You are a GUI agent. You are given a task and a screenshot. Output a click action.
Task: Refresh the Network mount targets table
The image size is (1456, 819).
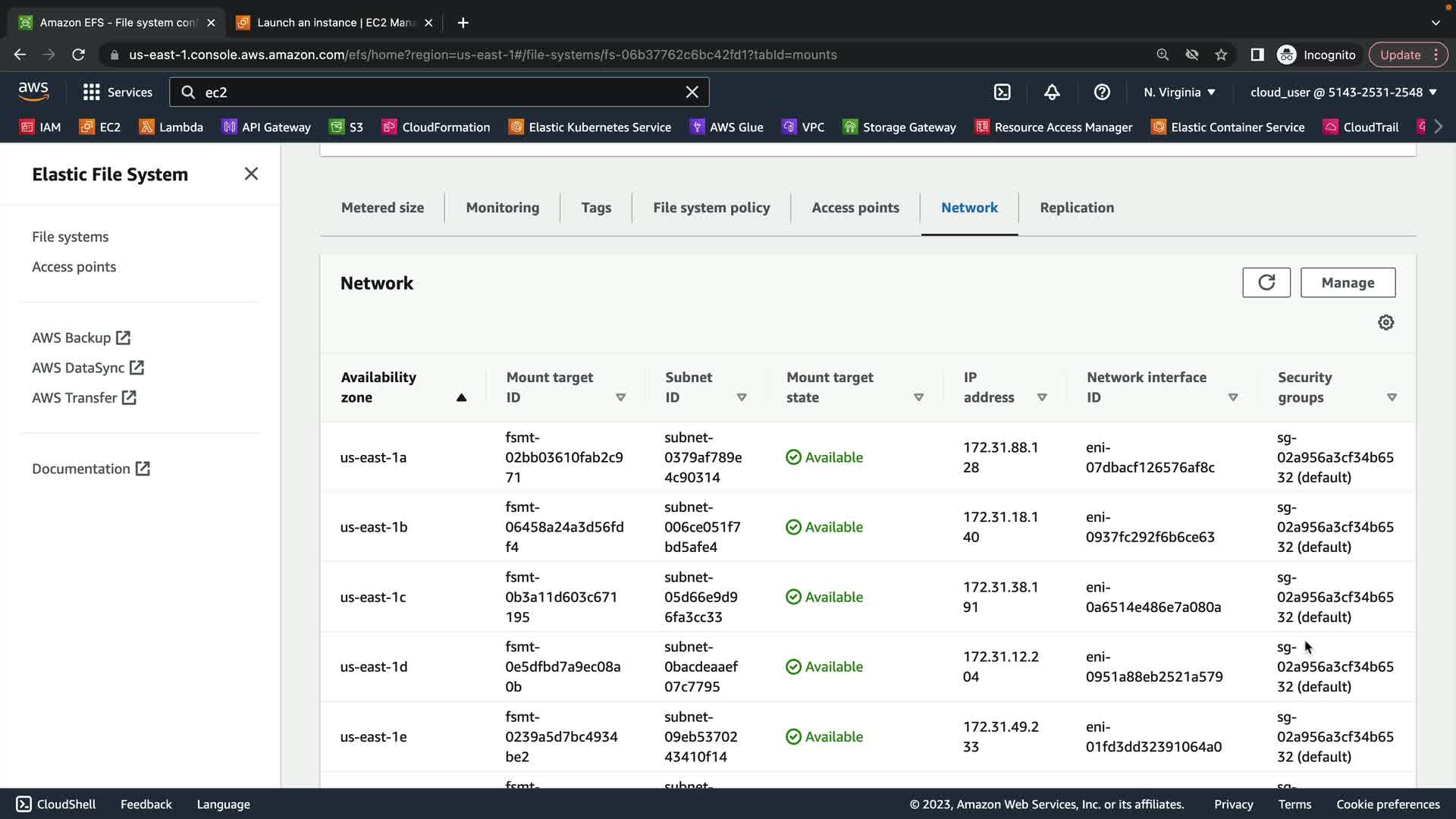point(1266,283)
